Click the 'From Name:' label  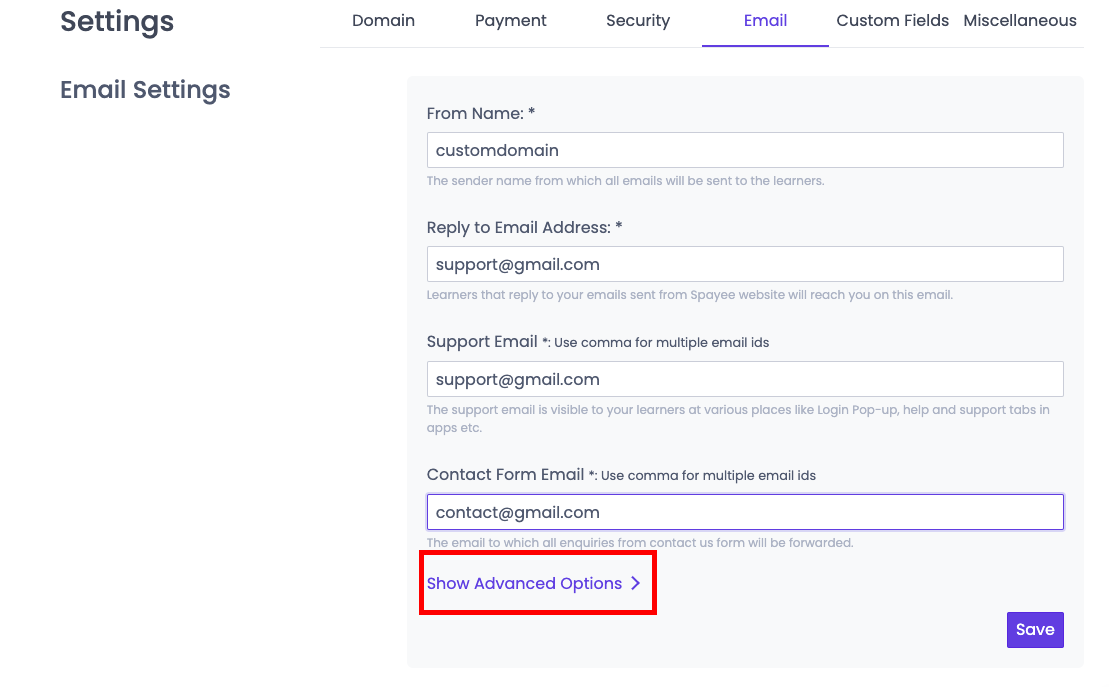(x=481, y=113)
